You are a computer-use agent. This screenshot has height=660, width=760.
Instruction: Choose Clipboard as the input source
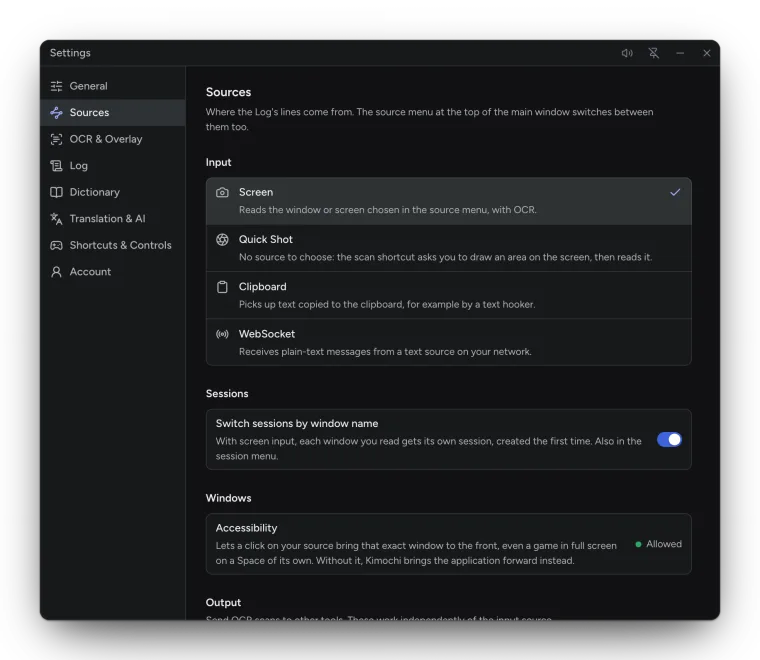tap(449, 295)
